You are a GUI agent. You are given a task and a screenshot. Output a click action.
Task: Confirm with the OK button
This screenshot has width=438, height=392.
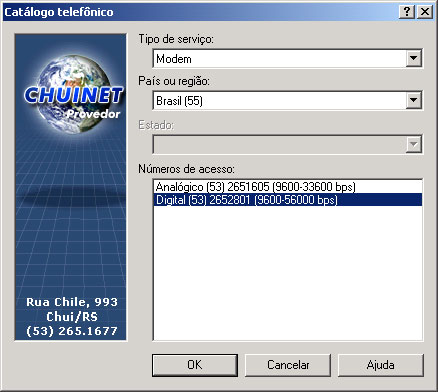tap(195, 365)
